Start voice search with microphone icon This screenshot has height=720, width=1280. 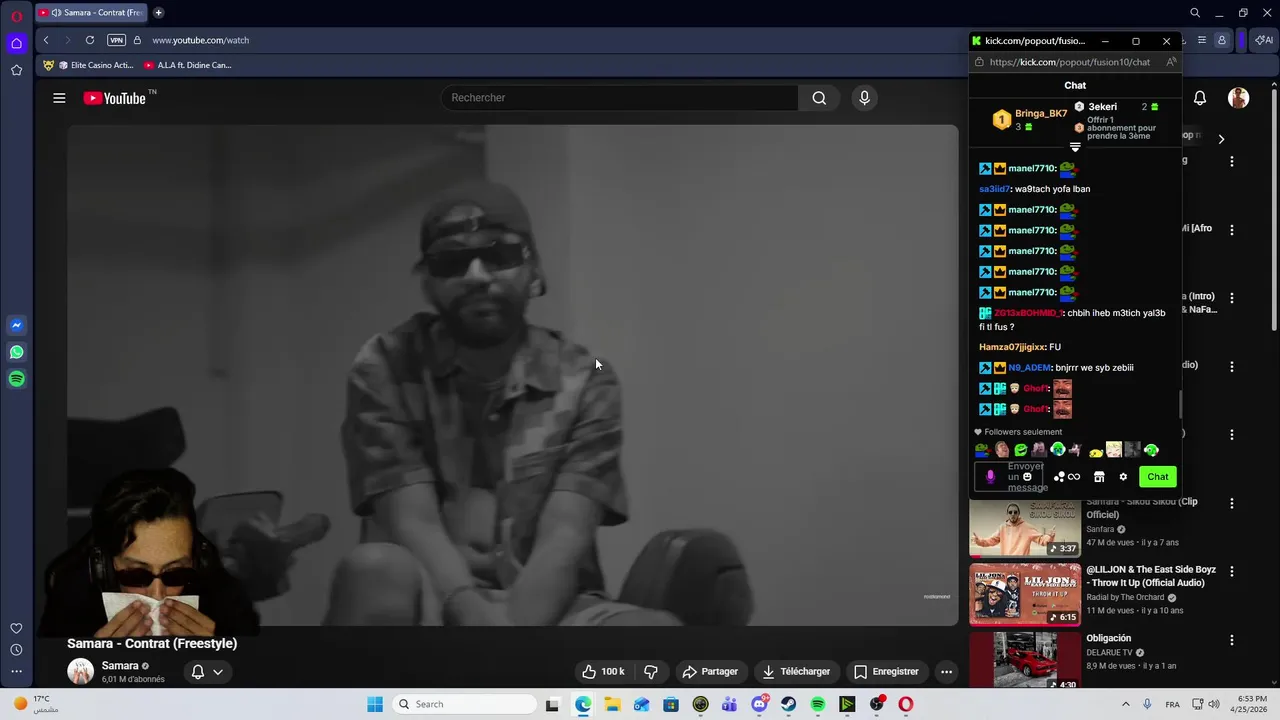(865, 98)
